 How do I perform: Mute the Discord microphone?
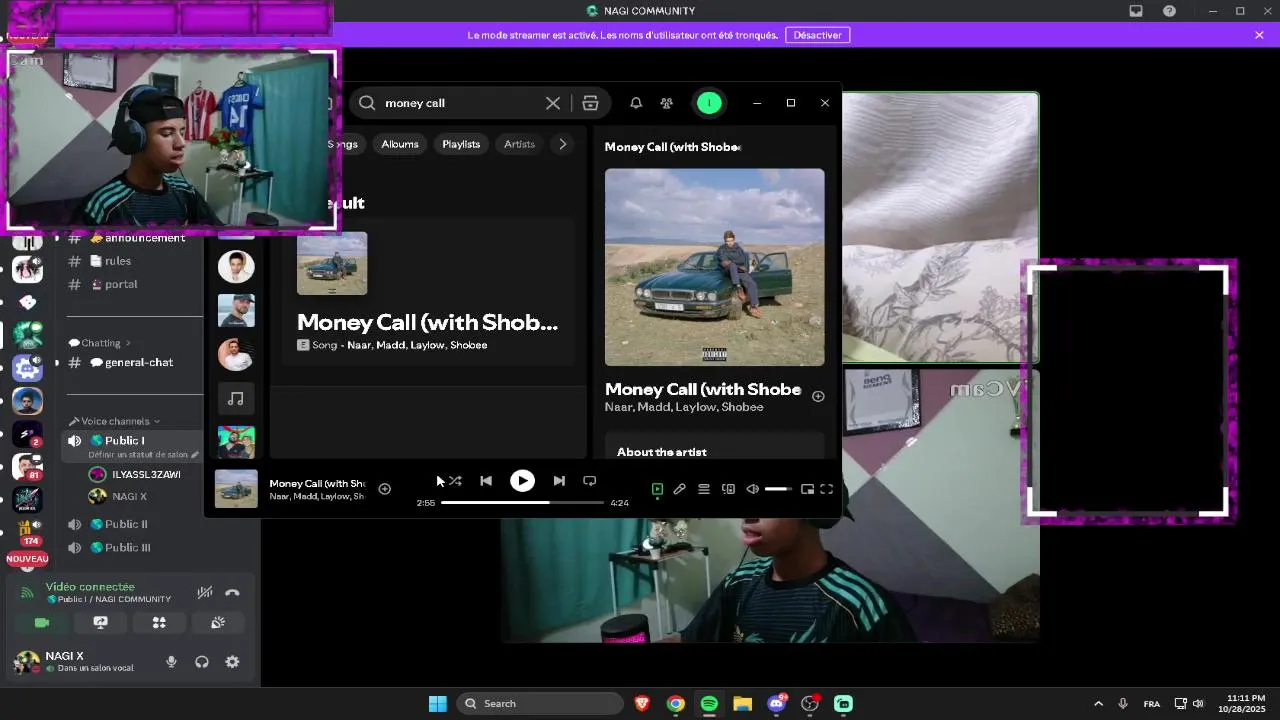[x=171, y=662]
